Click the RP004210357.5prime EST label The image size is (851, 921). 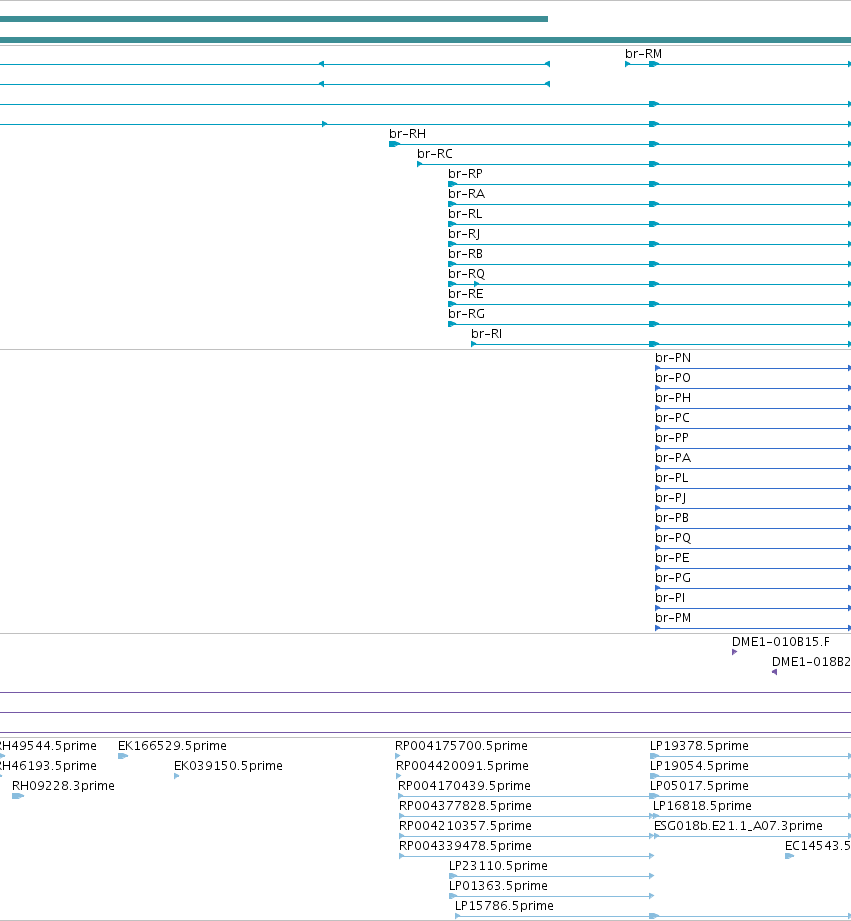(465, 825)
